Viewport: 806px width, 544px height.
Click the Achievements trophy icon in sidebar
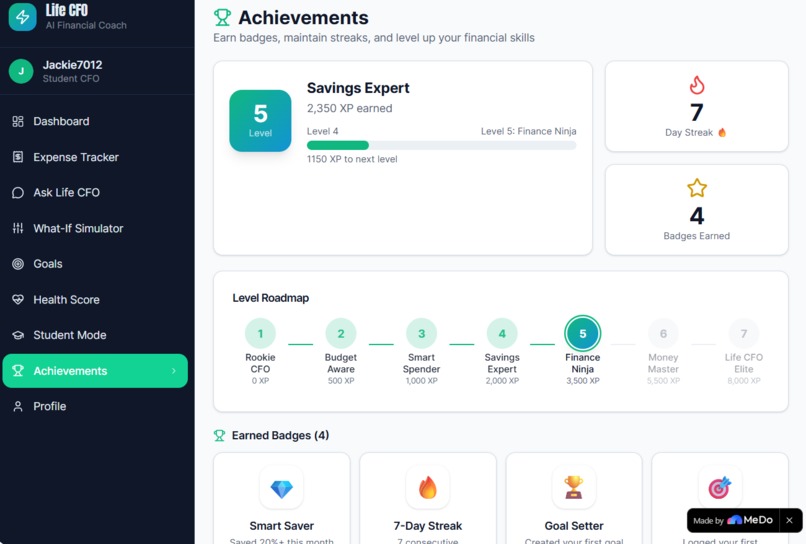click(x=18, y=371)
